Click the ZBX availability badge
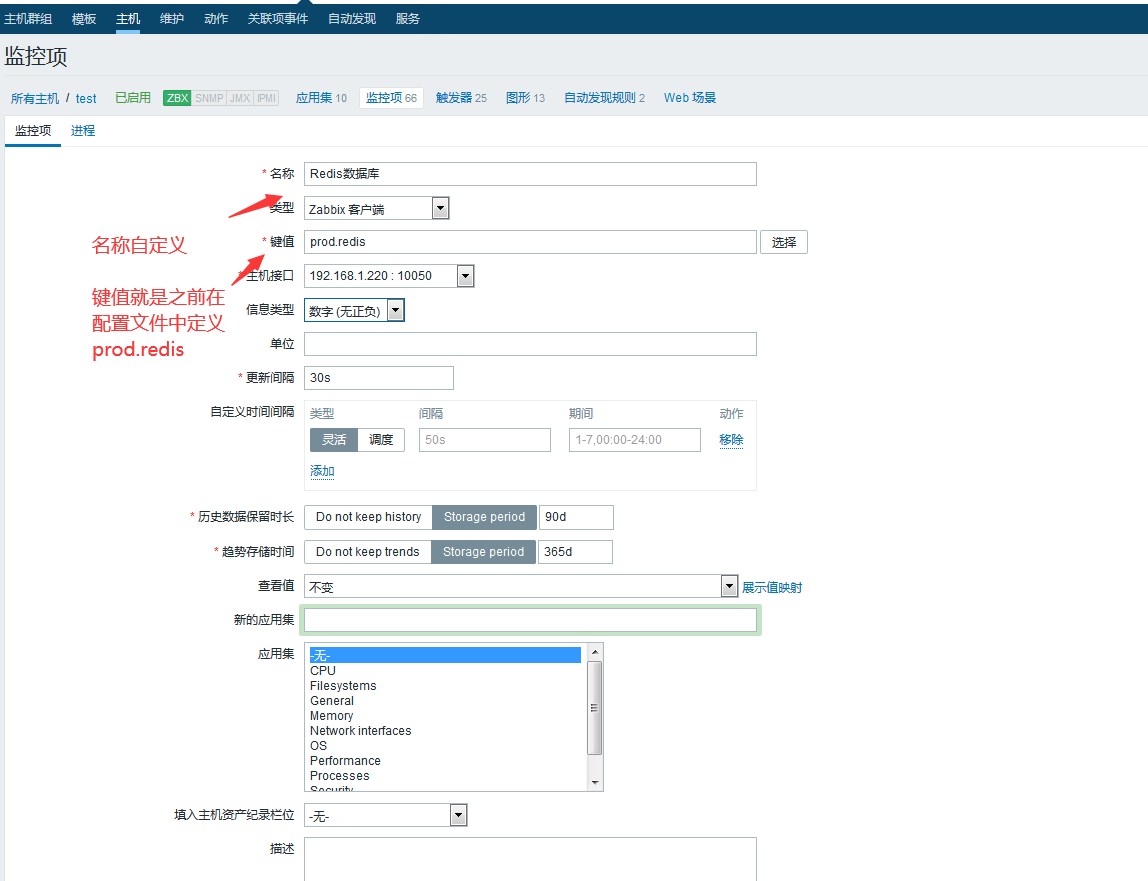The image size is (1148, 881). (x=177, y=98)
